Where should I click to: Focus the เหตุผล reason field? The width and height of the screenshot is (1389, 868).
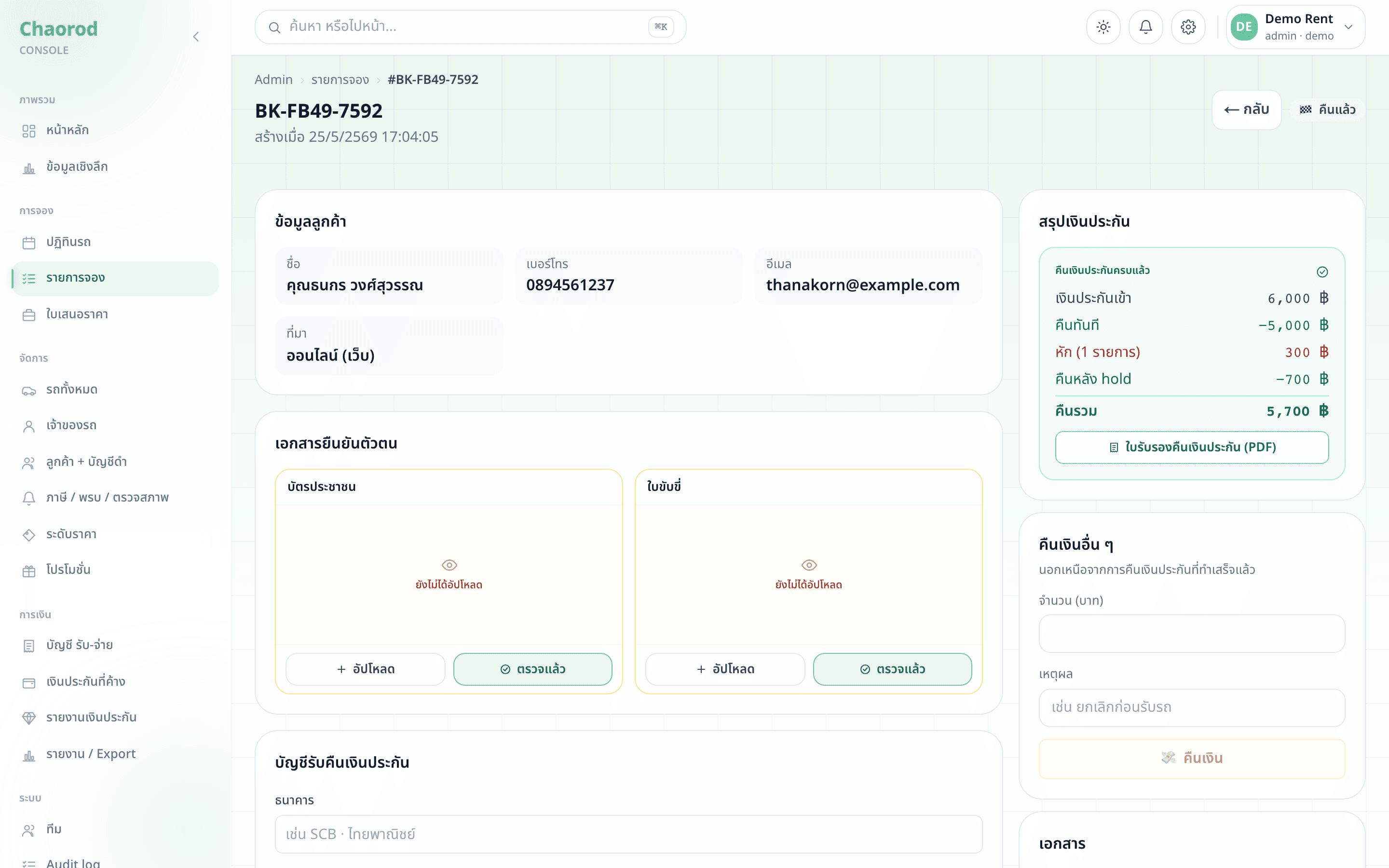pos(1192,707)
